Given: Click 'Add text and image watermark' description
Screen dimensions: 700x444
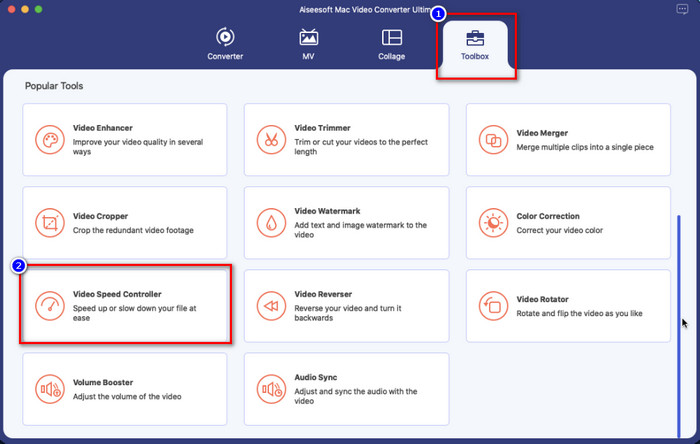Looking at the screenshot, I should [x=360, y=230].
